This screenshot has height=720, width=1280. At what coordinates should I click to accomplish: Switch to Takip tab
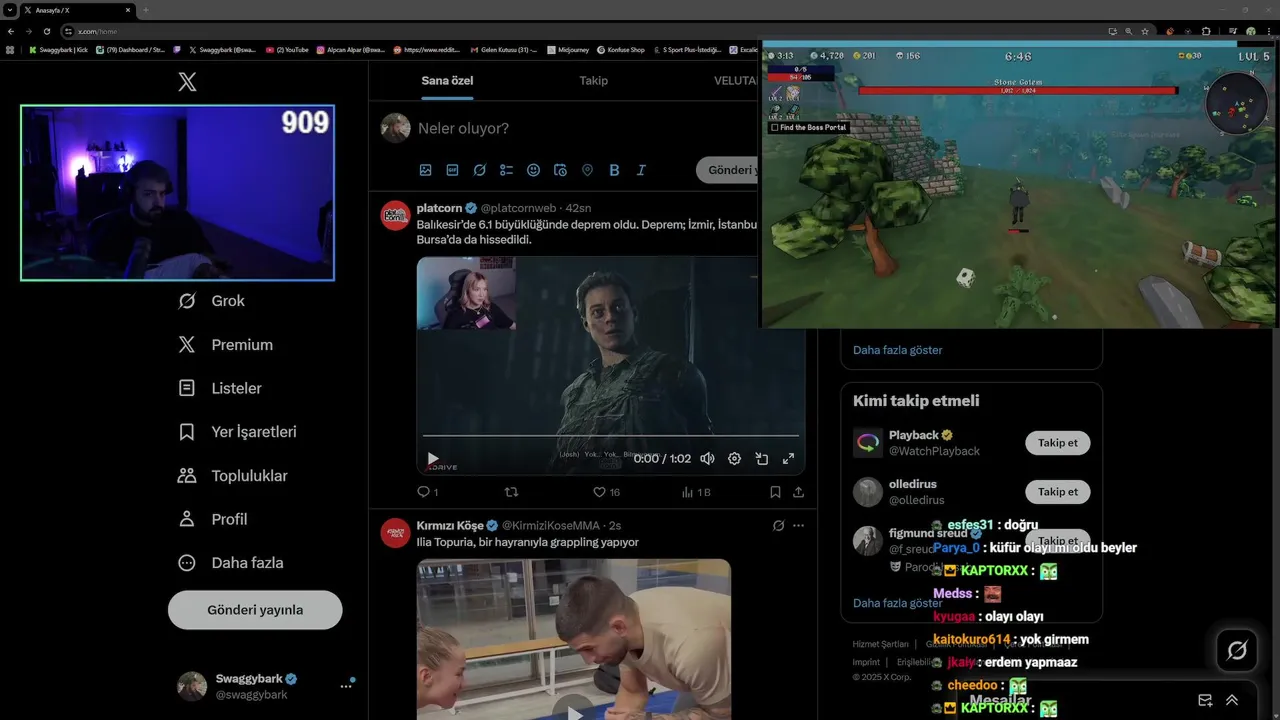593,81
